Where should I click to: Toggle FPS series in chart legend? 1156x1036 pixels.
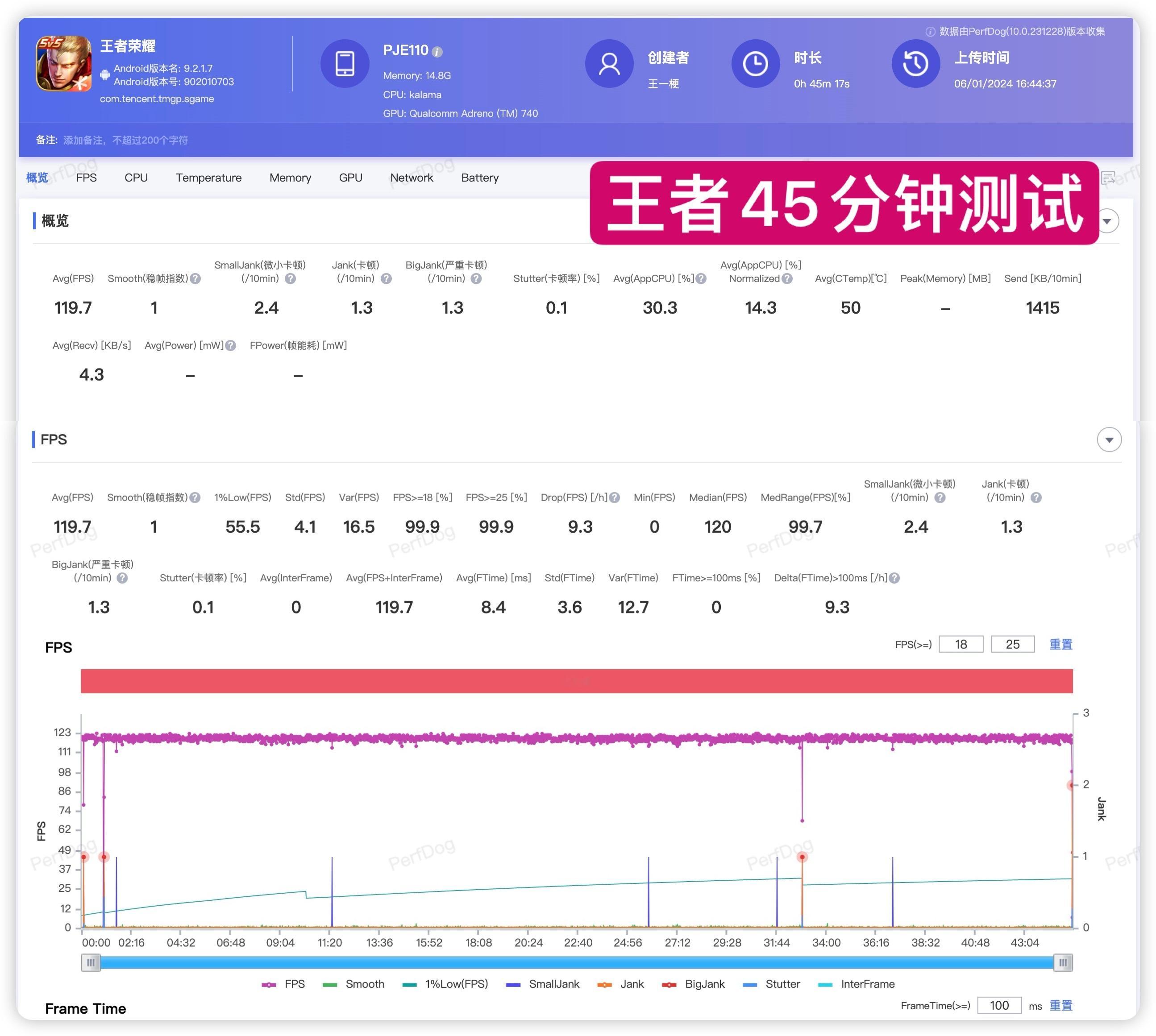tap(283, 984)
